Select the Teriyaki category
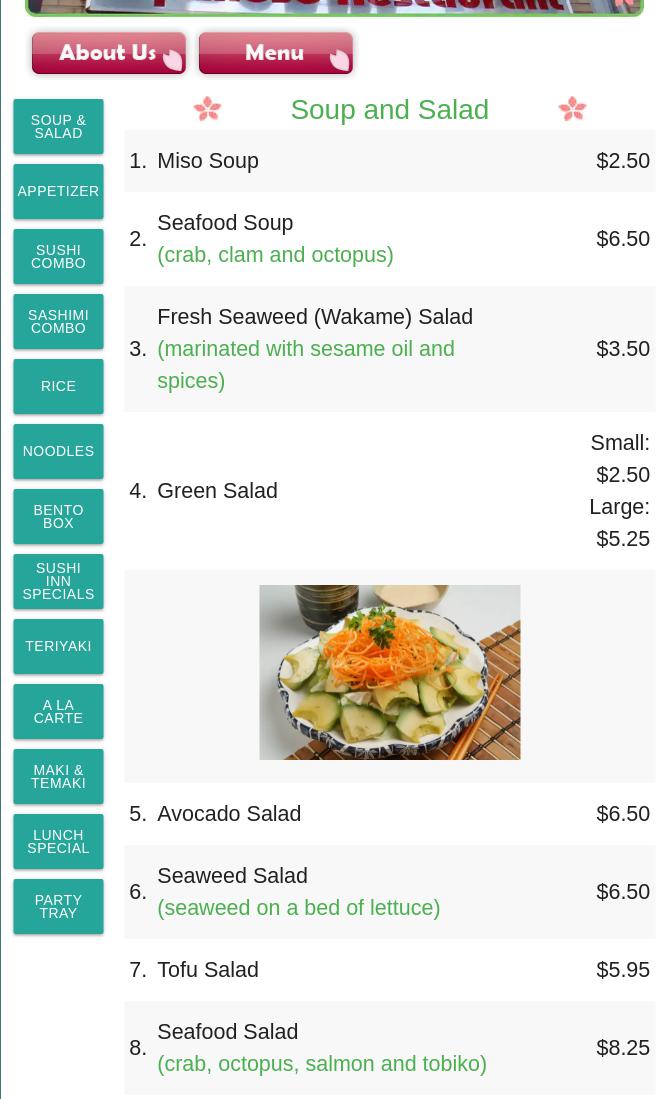Viewport: 667px width, 1099px height. point(58,646)
